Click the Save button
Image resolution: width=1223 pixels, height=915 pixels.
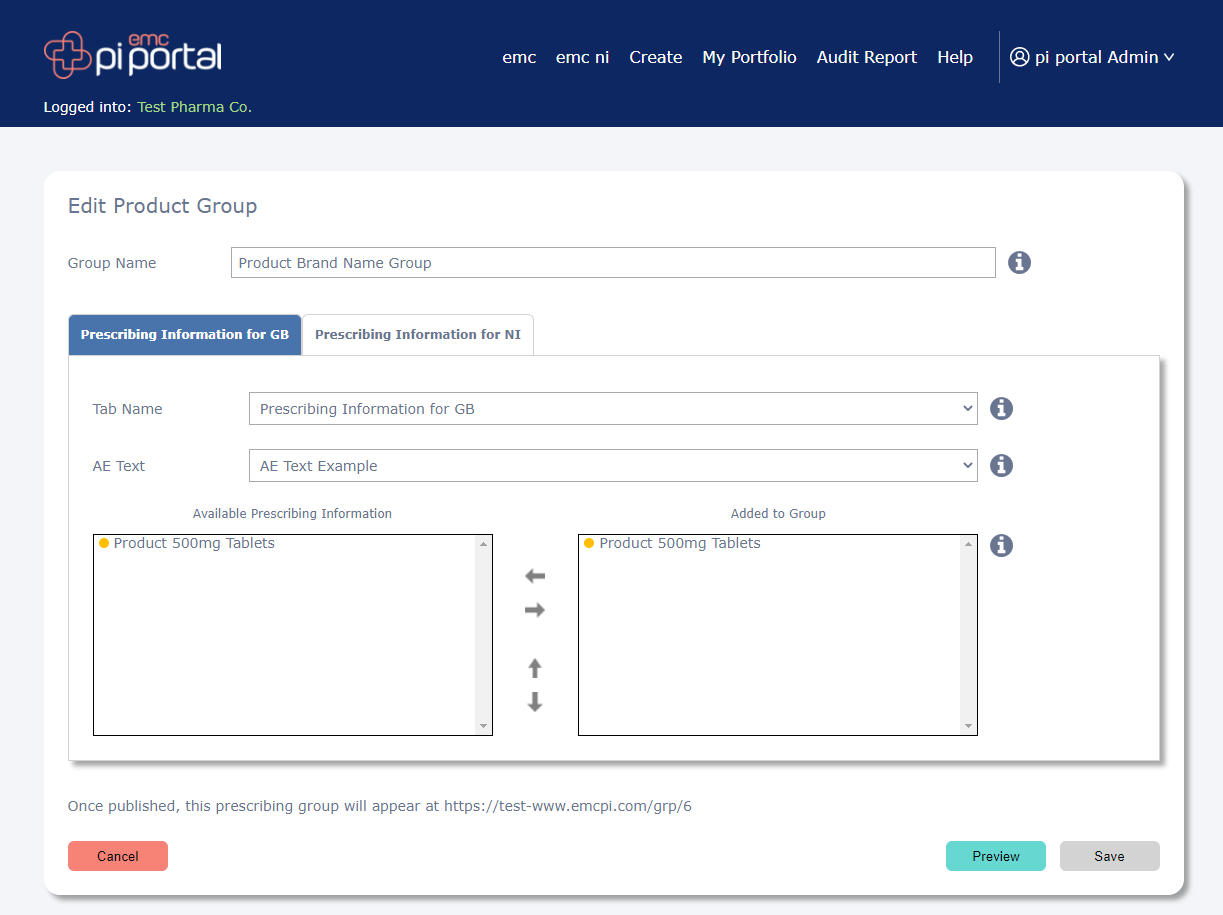[1110, 856]
